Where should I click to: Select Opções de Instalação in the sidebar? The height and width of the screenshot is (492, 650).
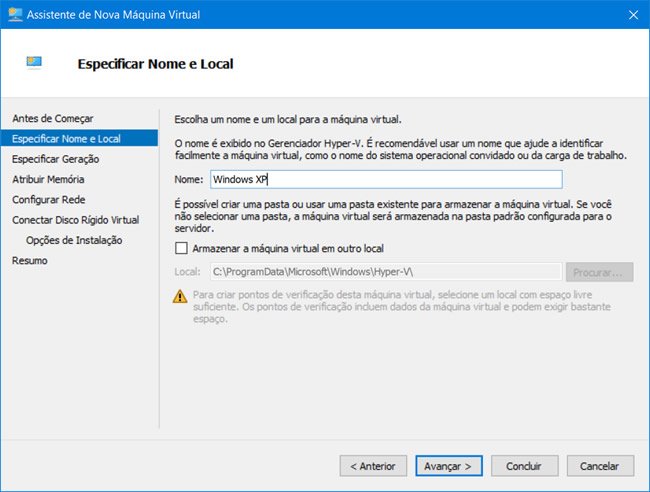(x=74, y=240)
